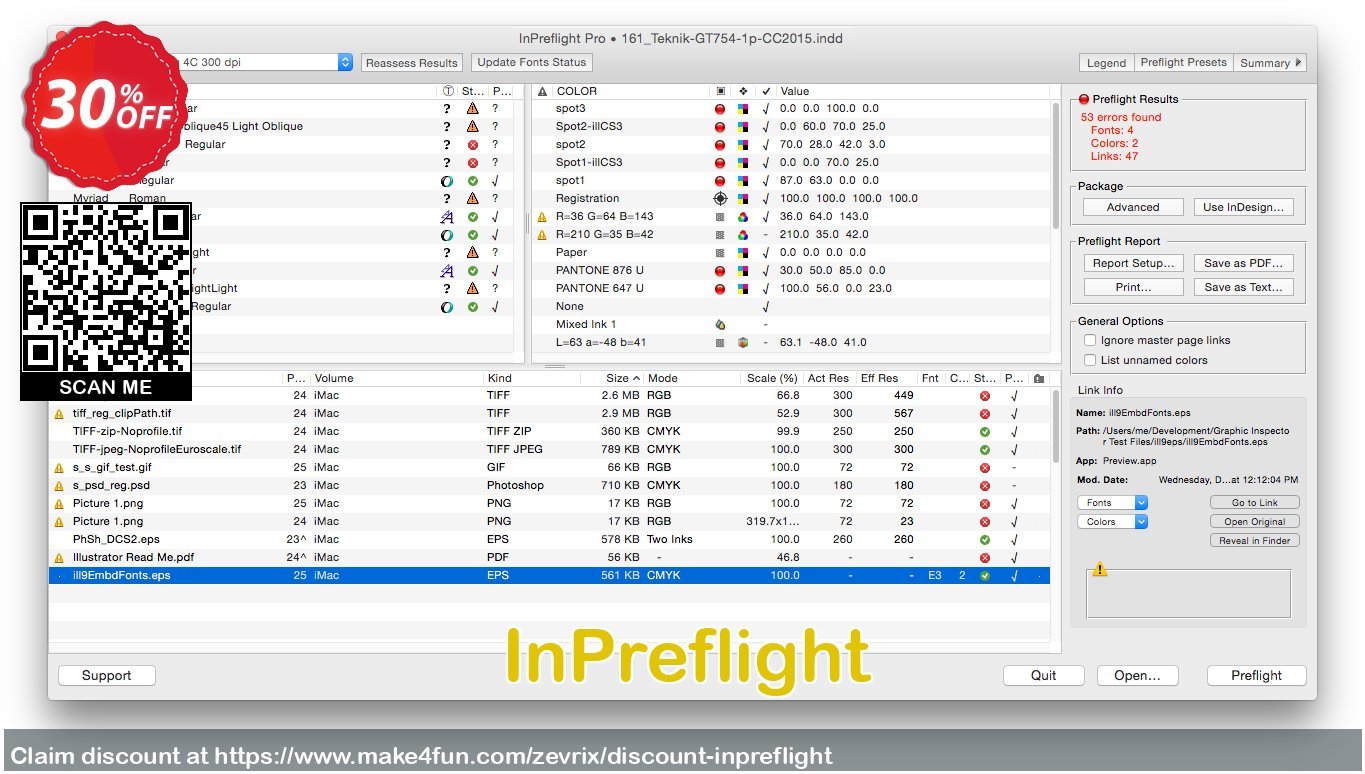The width and height of the screenshot is (1365, 774).
Task: Open the Colors dropdown in Link Info
Action: (x=1112, y=522)
